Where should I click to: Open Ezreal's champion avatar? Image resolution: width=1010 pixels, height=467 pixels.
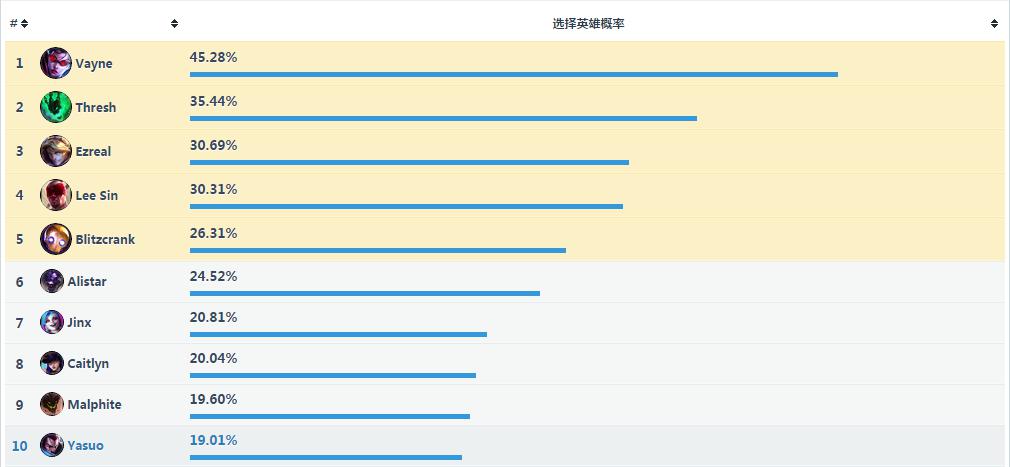(56, 151)
